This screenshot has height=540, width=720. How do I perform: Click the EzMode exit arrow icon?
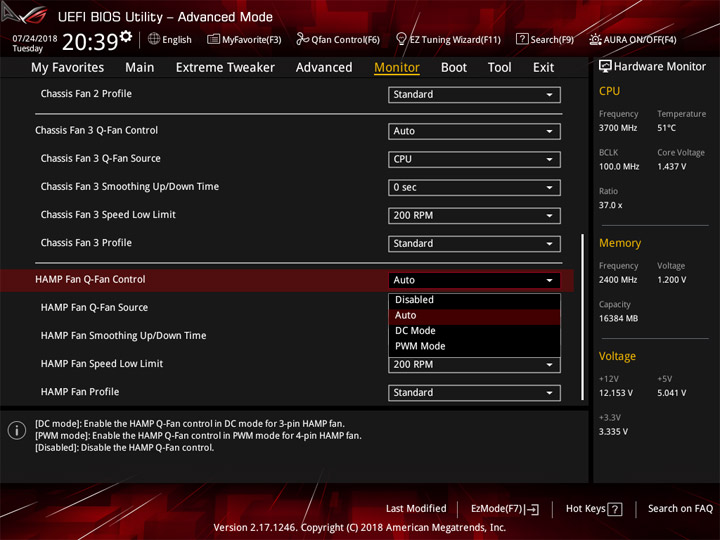[x=533, y=509]
